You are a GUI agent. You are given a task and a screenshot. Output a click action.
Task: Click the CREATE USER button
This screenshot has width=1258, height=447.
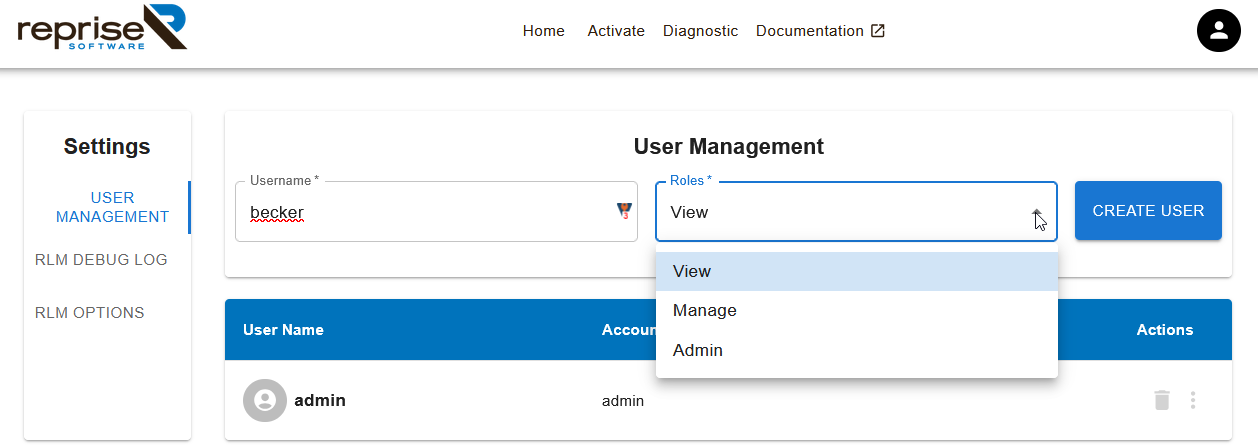(x=1148, y=211)
